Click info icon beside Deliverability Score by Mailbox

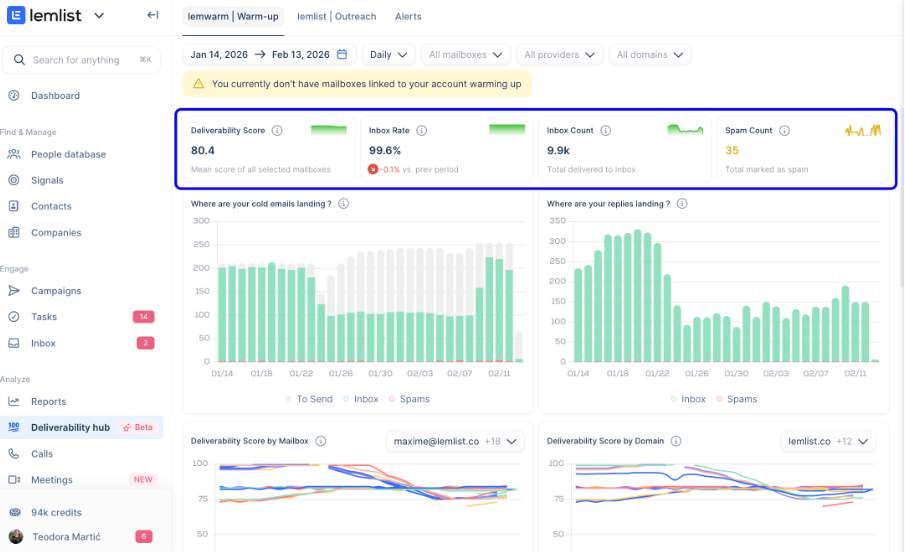click(x=321, y=441)
